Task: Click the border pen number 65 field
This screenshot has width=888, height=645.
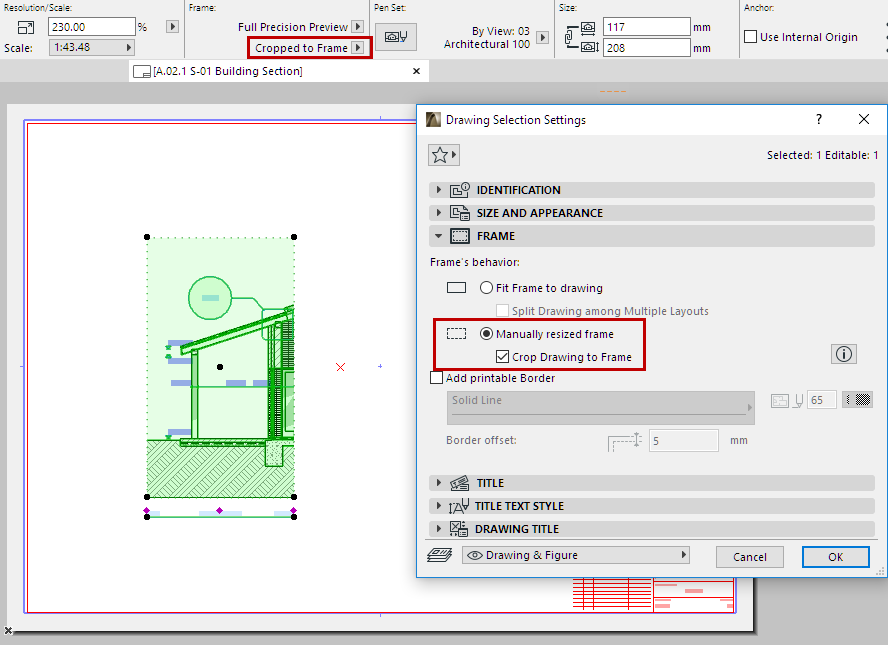Action: (x=821, y=400)
